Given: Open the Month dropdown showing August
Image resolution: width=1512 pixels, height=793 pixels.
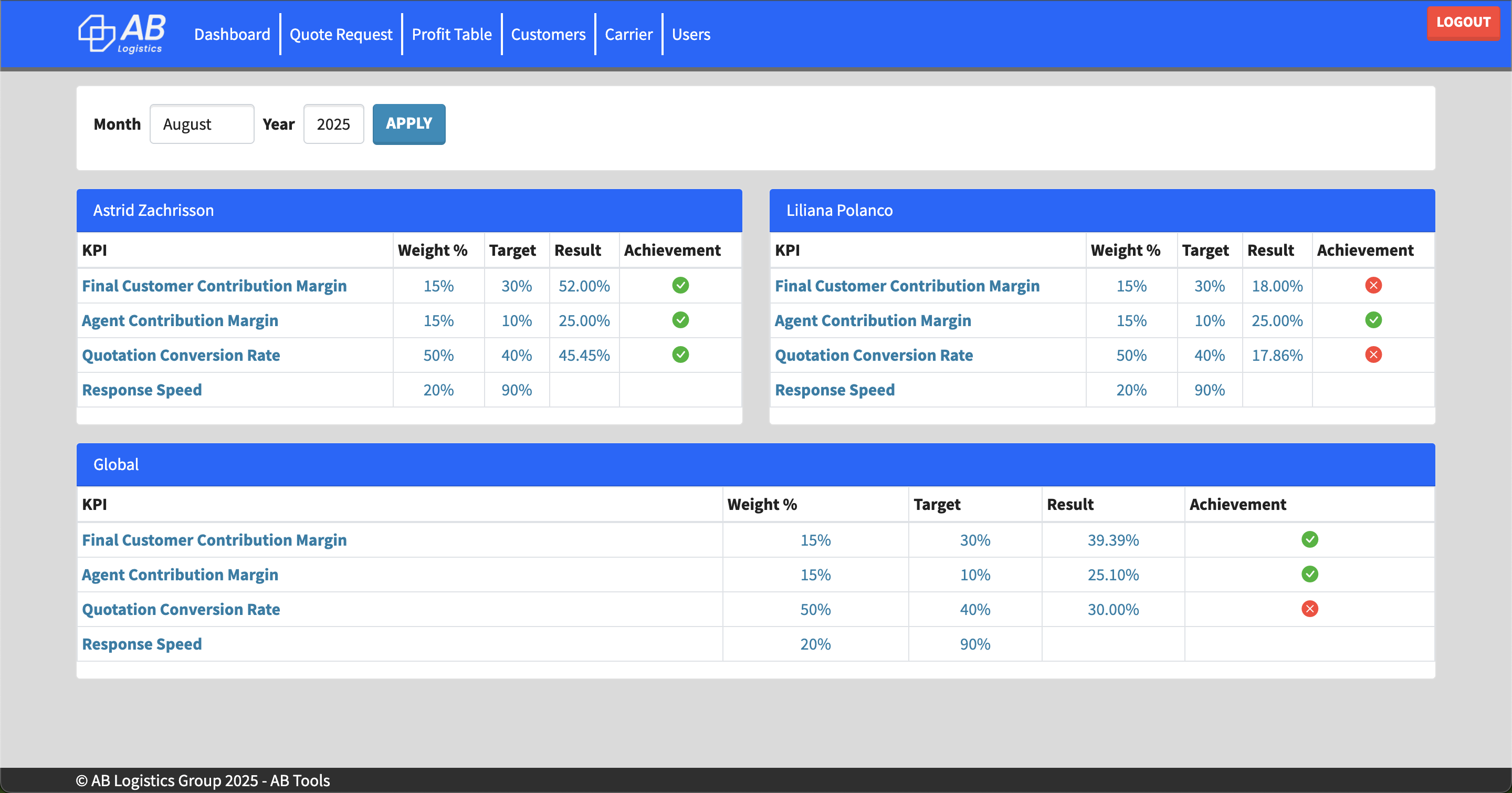Looking at the screenshot, I should [x=201, y=124].
